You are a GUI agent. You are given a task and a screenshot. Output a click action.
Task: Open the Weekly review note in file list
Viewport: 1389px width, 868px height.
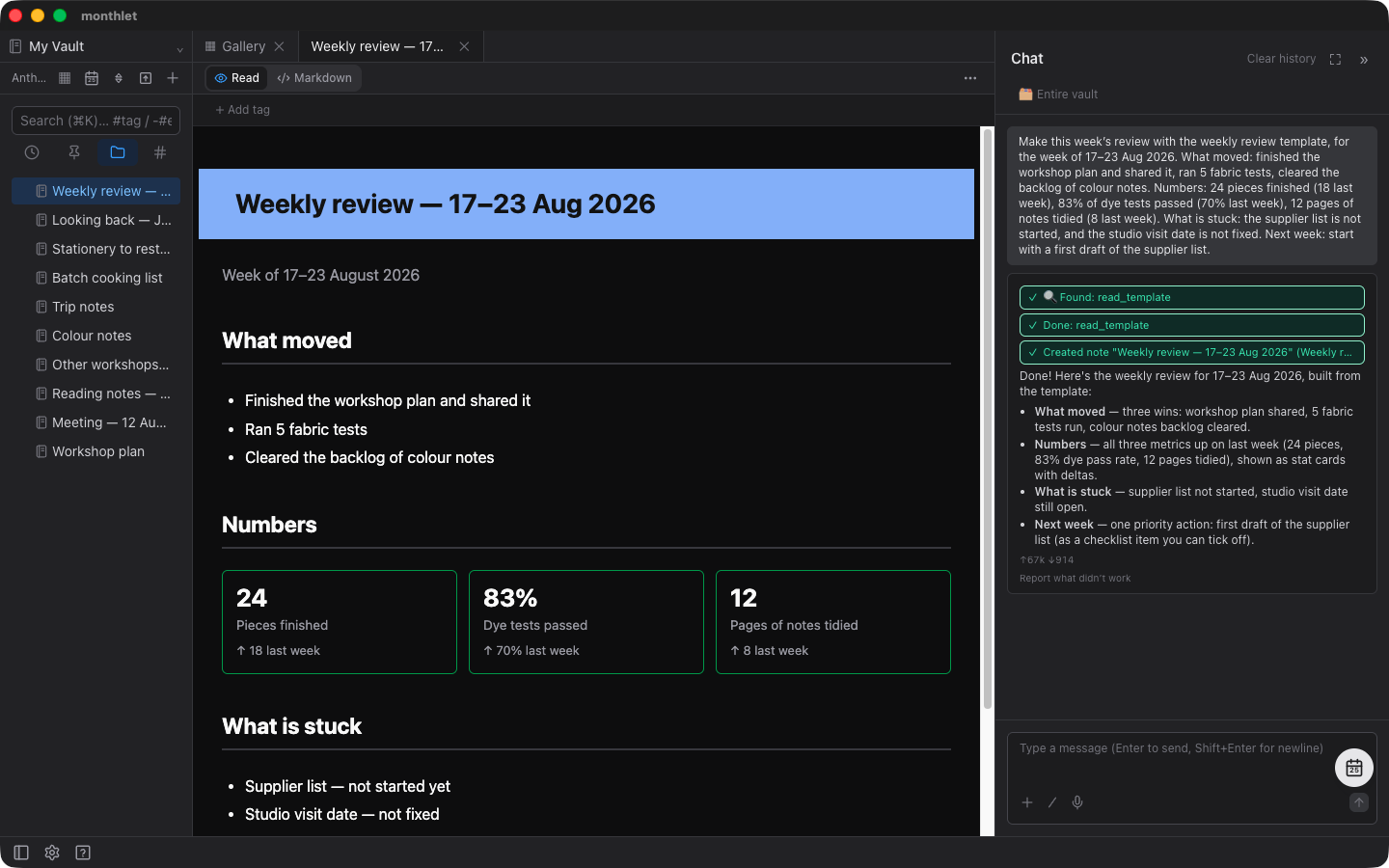(95, 191)
